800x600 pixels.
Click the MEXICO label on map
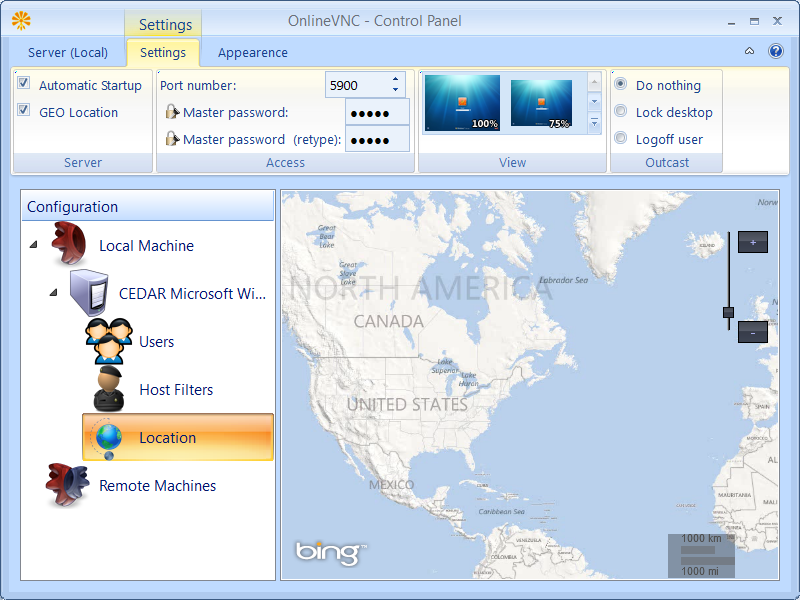[x=391, y=485]
